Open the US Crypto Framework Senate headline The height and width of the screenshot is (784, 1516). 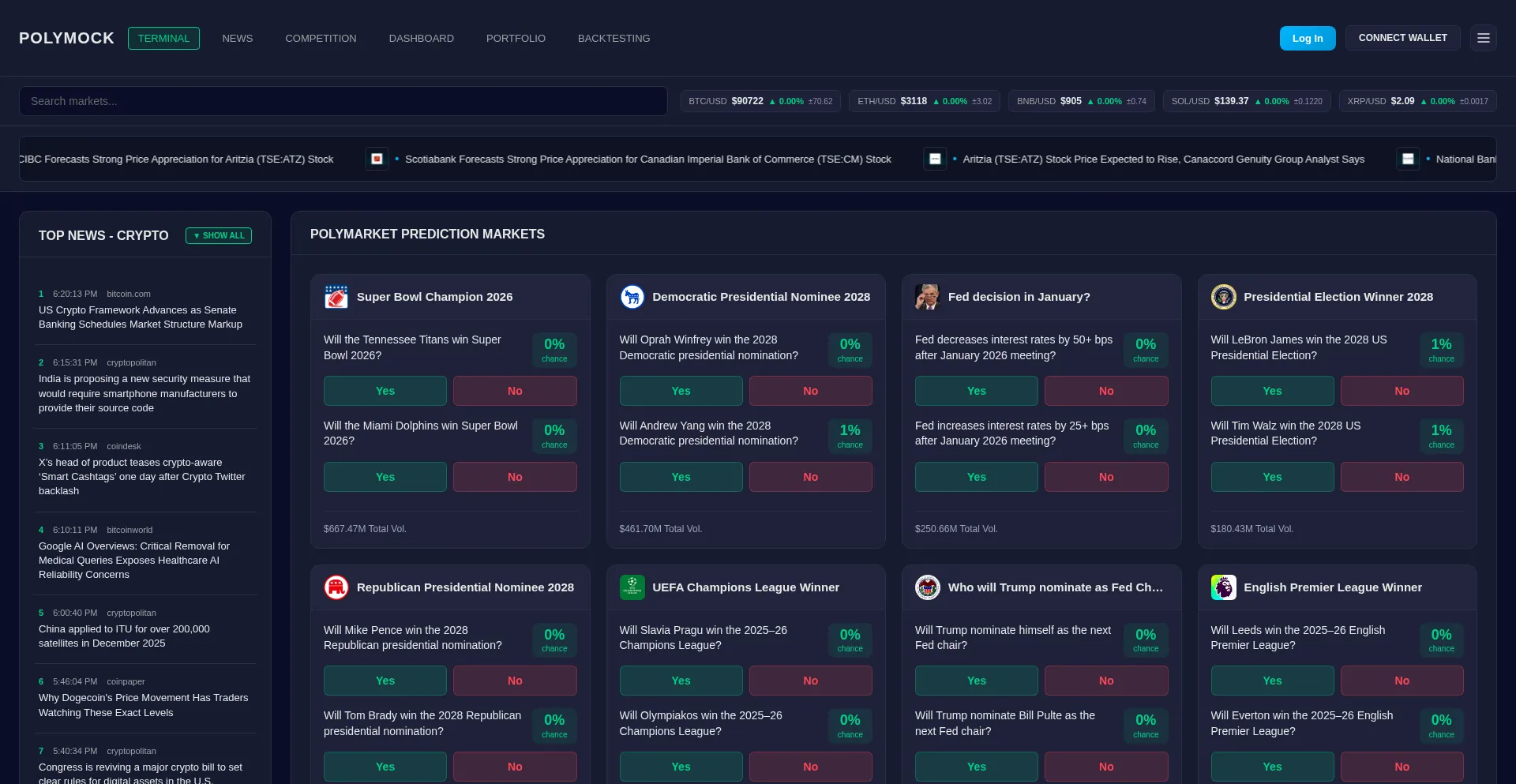(x=141, y=317)
